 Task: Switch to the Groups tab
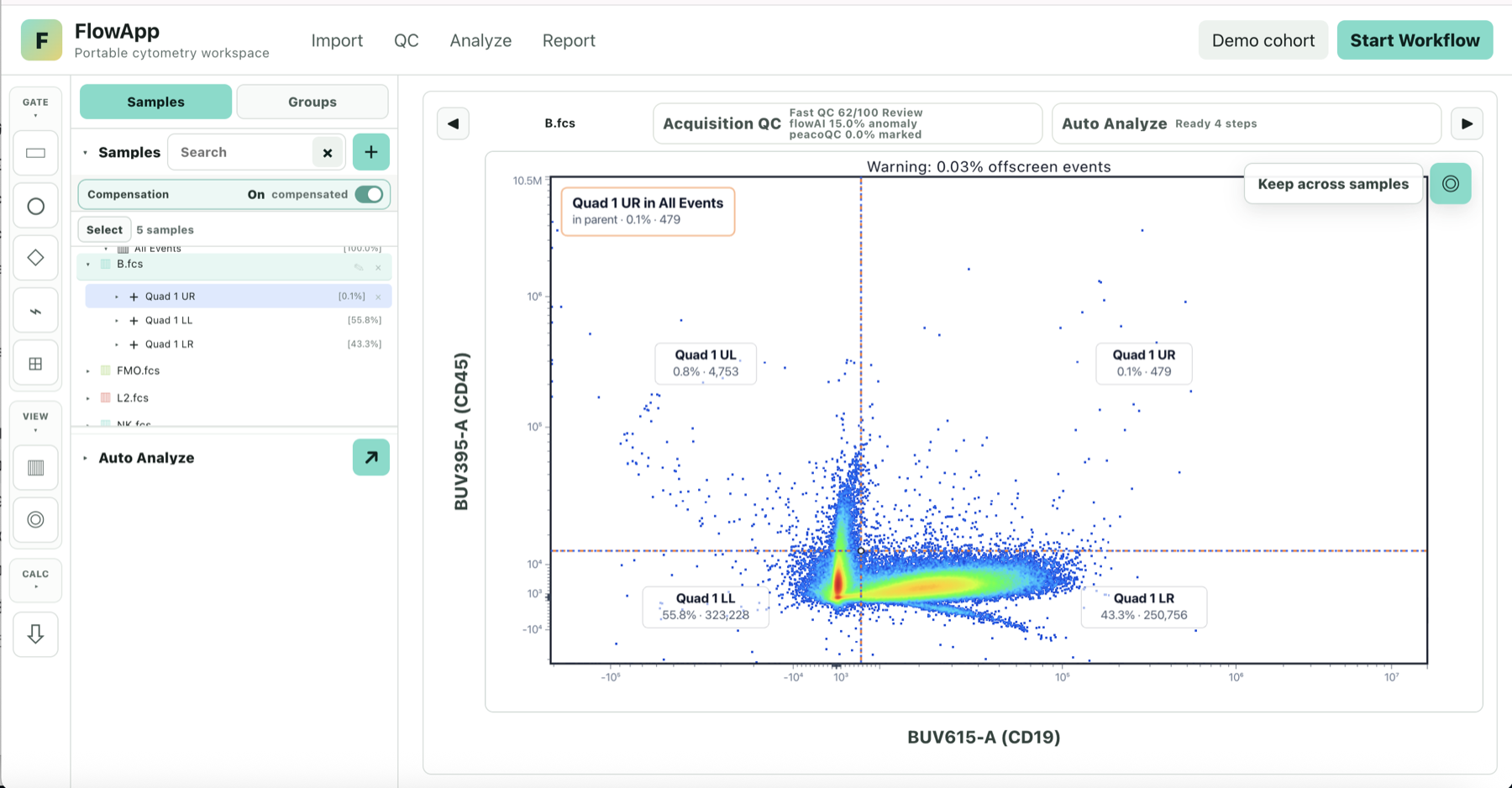point(312,102)
